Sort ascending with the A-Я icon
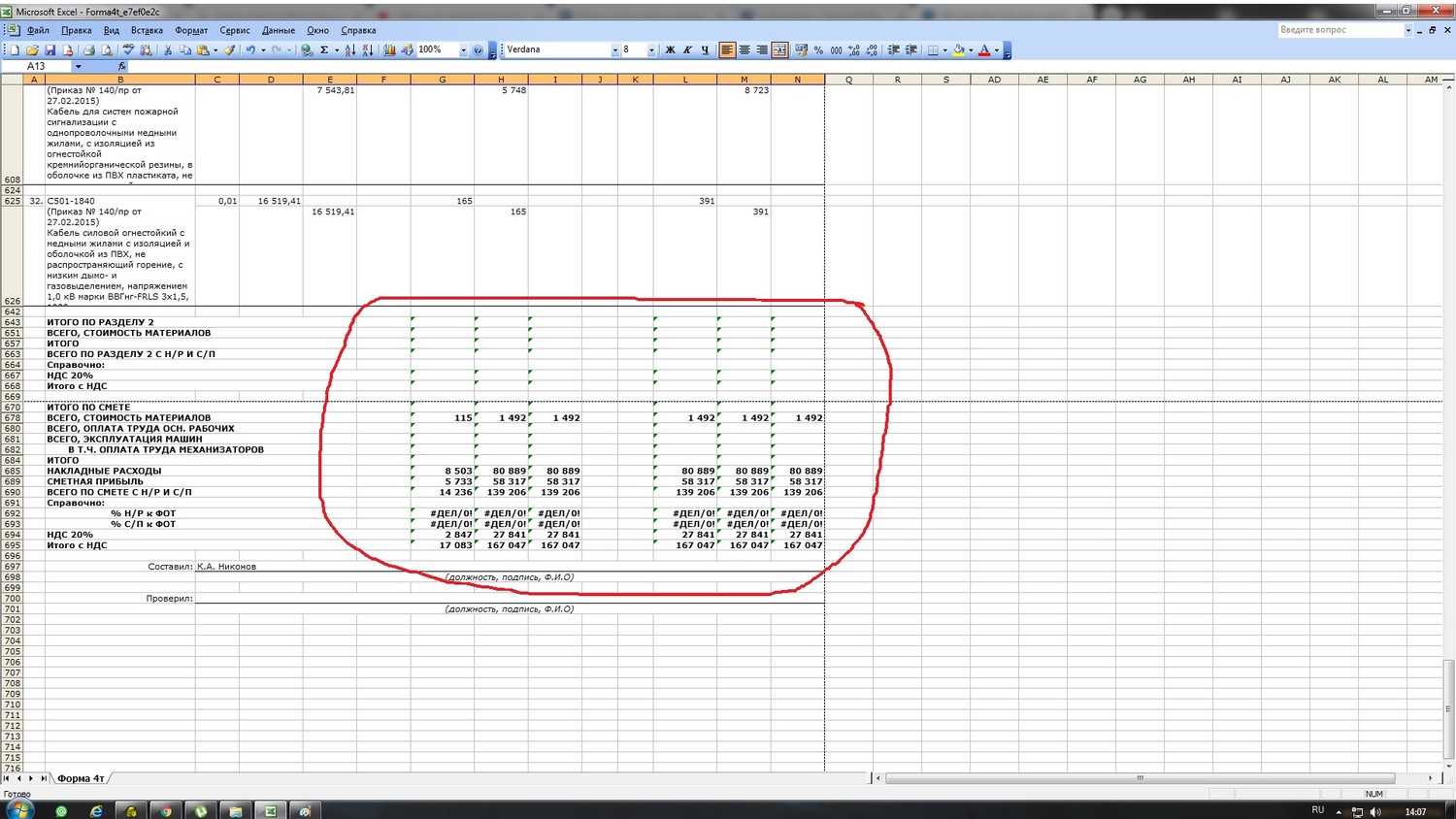 tap(349, 50)
